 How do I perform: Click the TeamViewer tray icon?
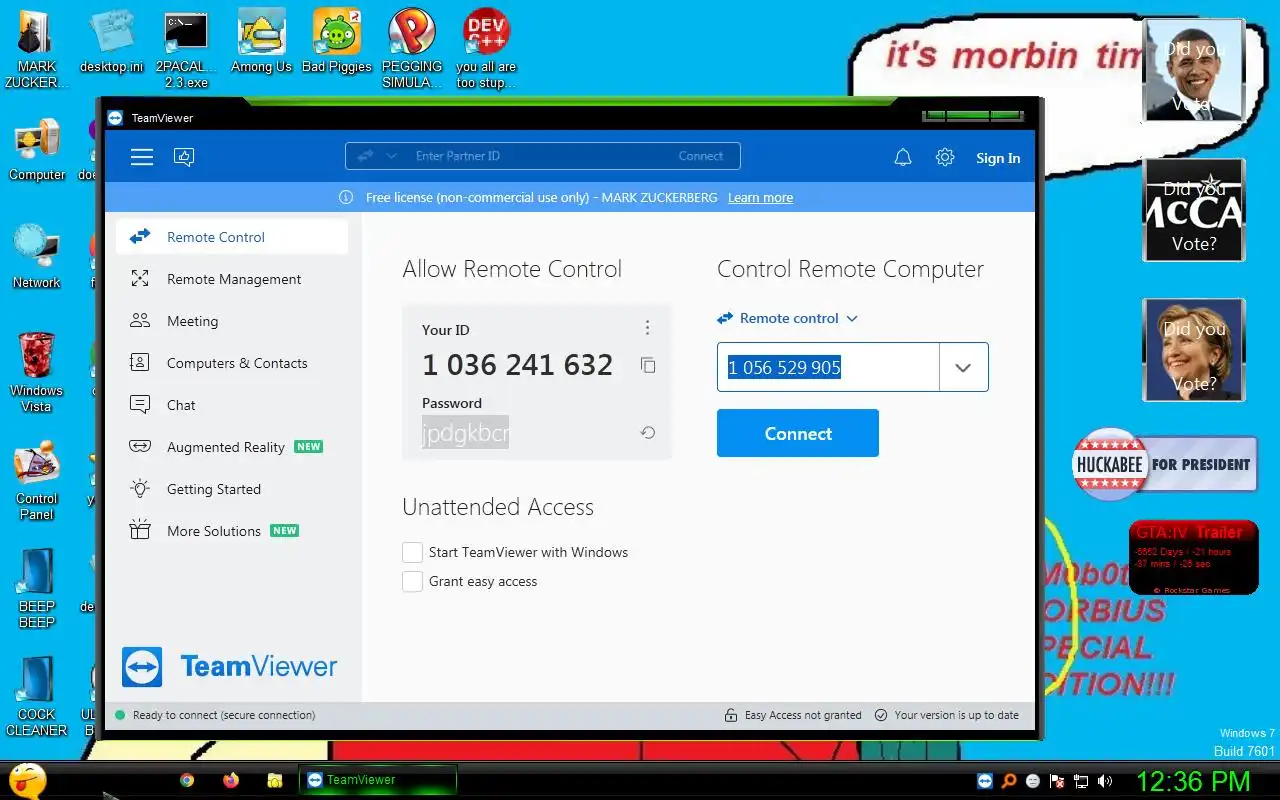pos(986,781)
